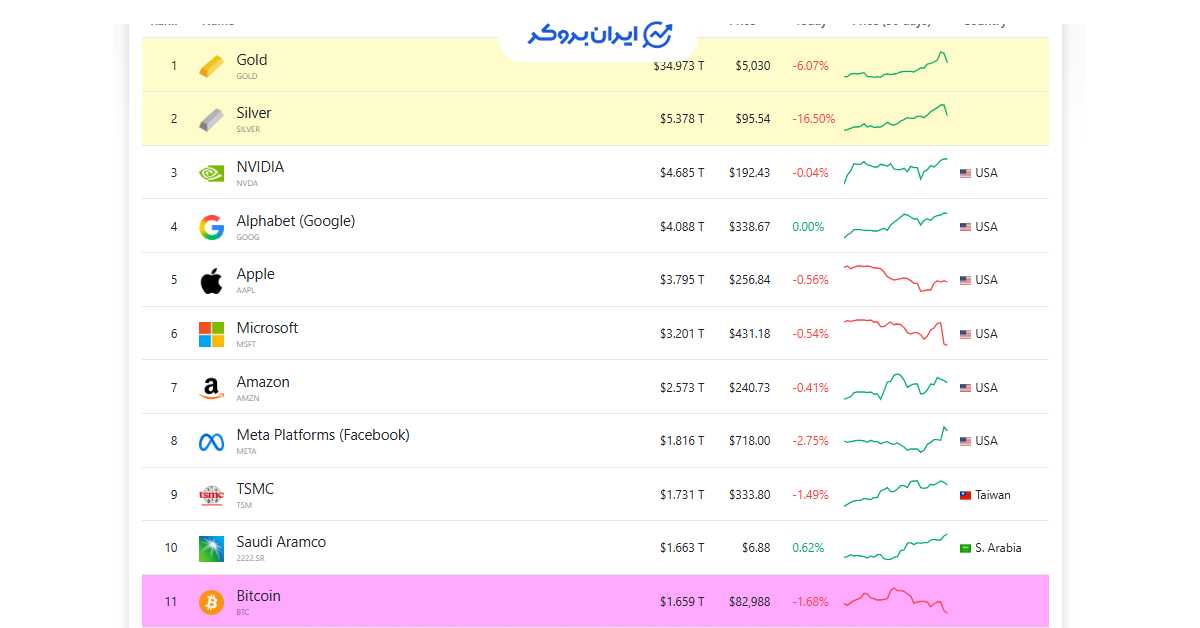Click the Apple logo icon
Image resolution: width=1200 pixels, height=628 pixels.
point(211,281)
